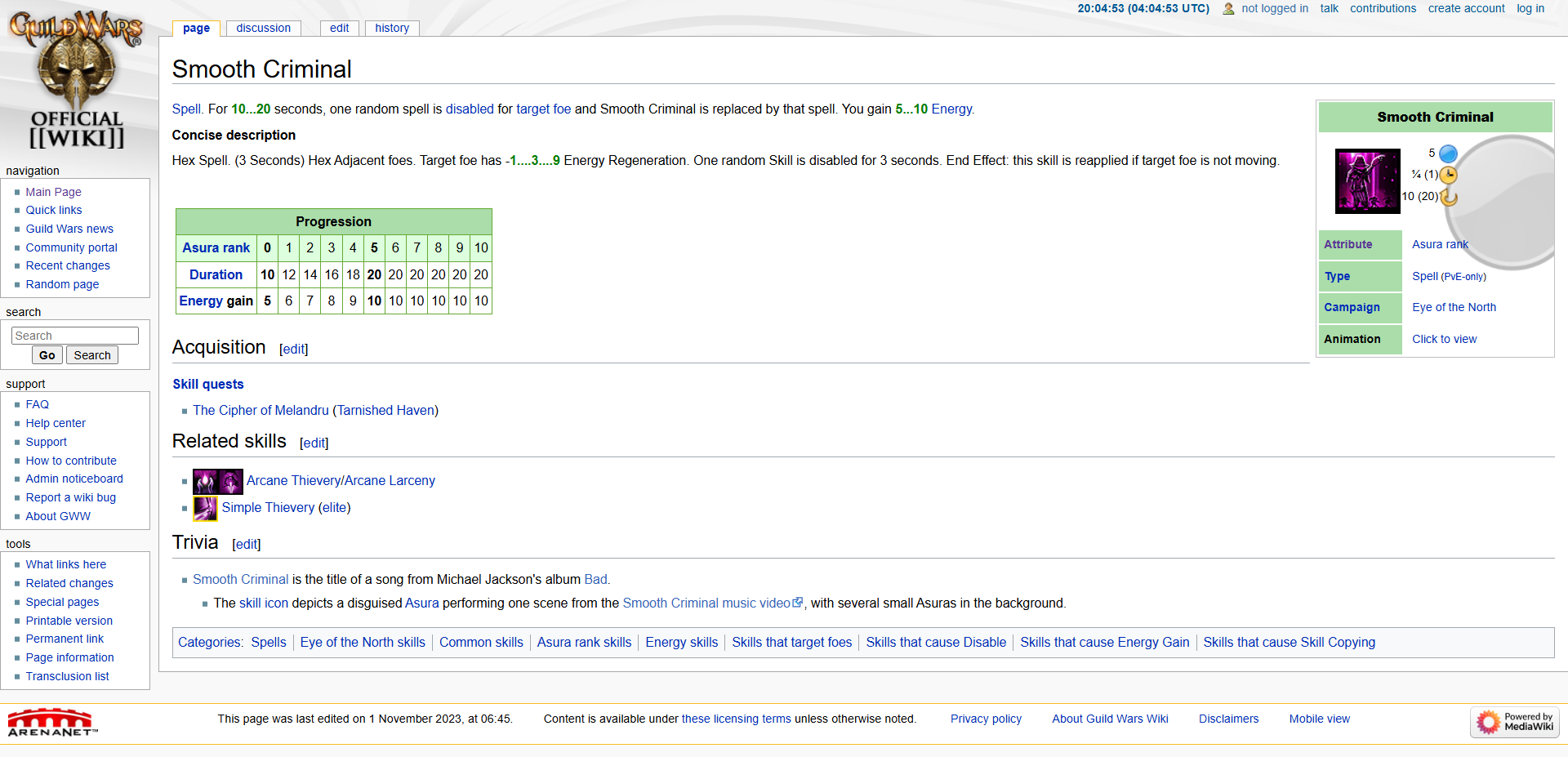Image resolution: width=1568 pixels, height=757 pixels.
Task: Click external link icon after music video
Action: point(798,603)
